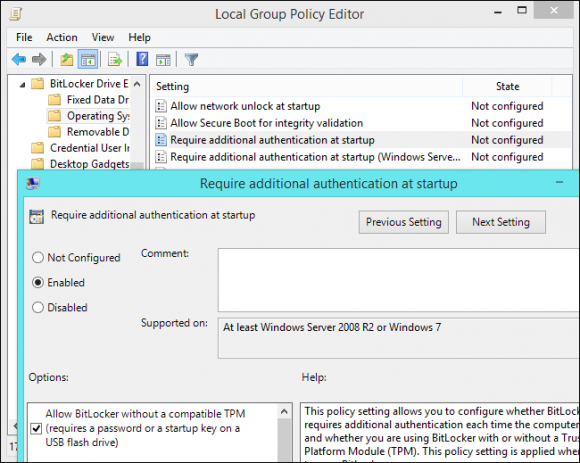Click the gray Forward arrow in toolbar
Screen dimensions: 580x463
click(39, 59)
